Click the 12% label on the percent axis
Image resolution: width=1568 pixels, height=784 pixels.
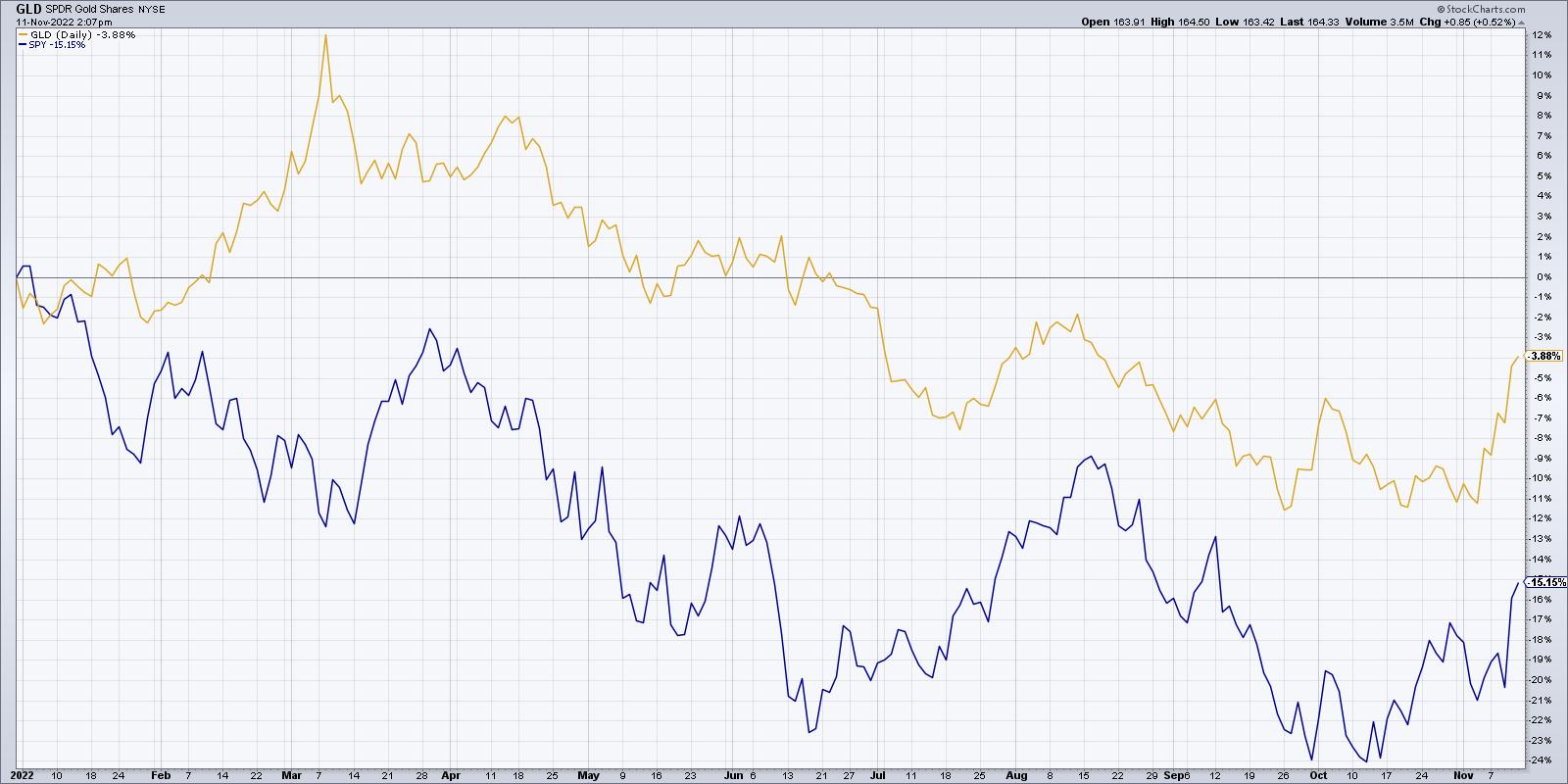click(x=1540, y=35)
